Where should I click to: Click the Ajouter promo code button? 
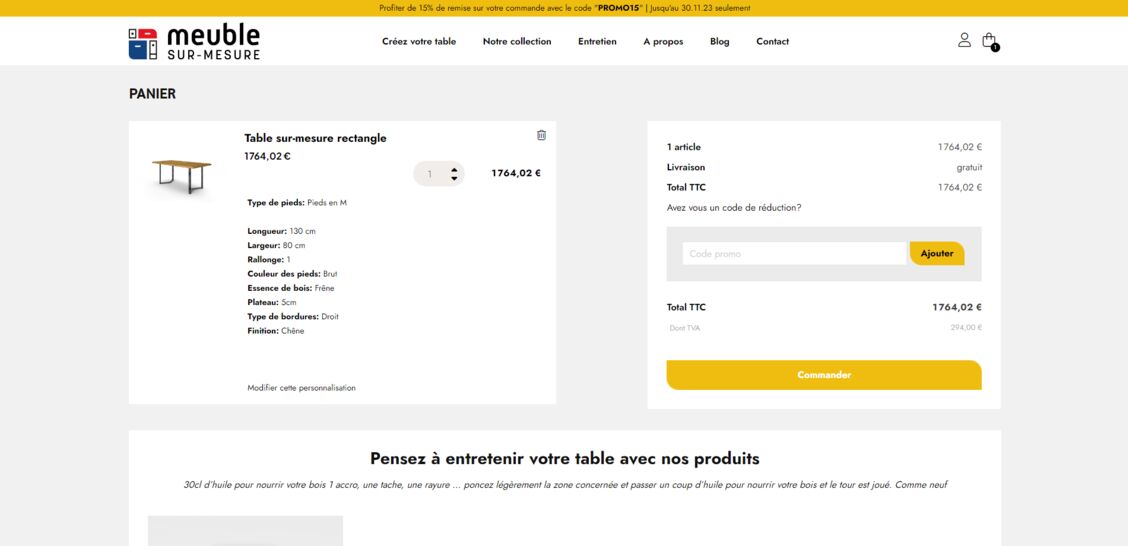[937, 253]
